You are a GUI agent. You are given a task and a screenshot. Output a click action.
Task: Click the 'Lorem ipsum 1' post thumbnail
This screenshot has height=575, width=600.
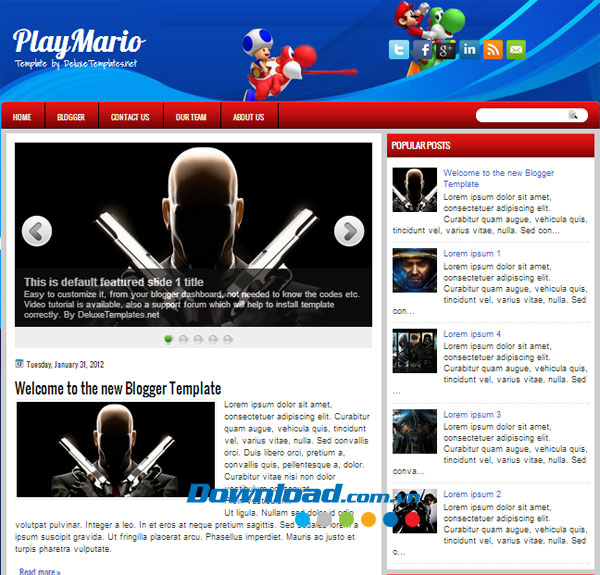[x=414, y=270]
